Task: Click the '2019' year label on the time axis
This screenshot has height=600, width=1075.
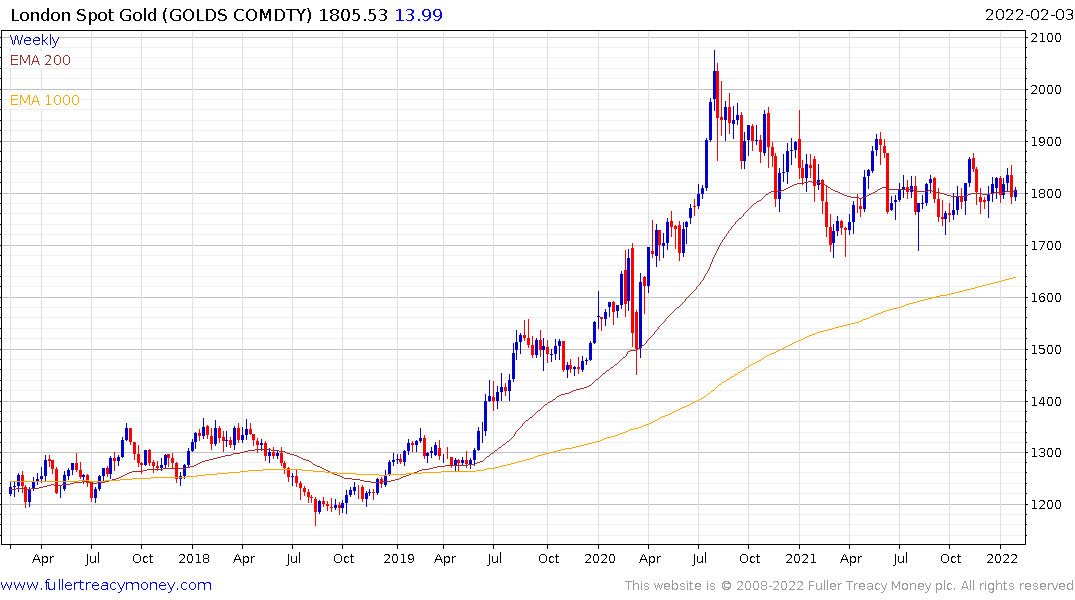Action: [x=399, y=558]
